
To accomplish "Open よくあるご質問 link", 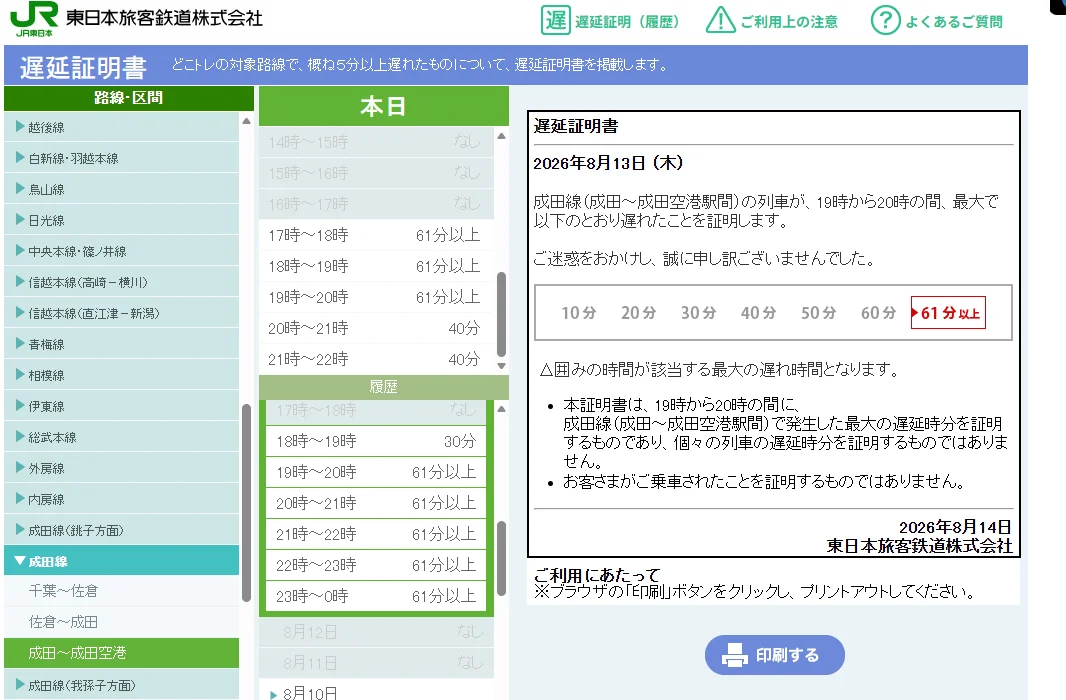I will point(954,22).
